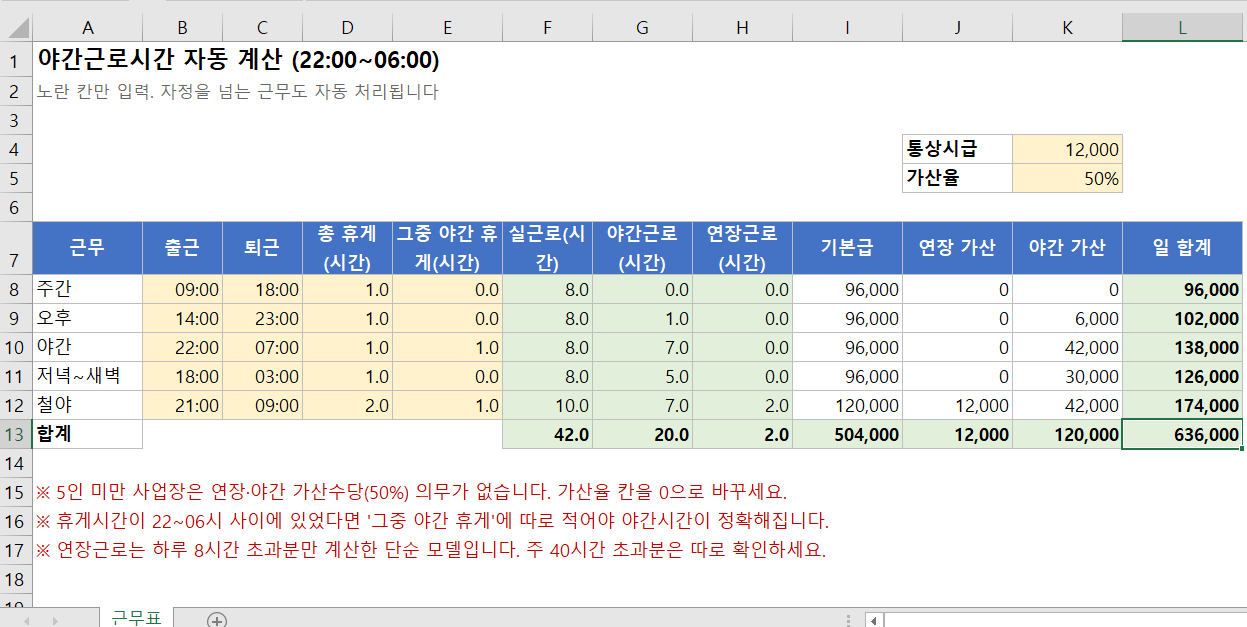This screenshot has width=1247, height=627.
Task: Click the 철야 daily total 174,000
Action: coord(1183,406)
